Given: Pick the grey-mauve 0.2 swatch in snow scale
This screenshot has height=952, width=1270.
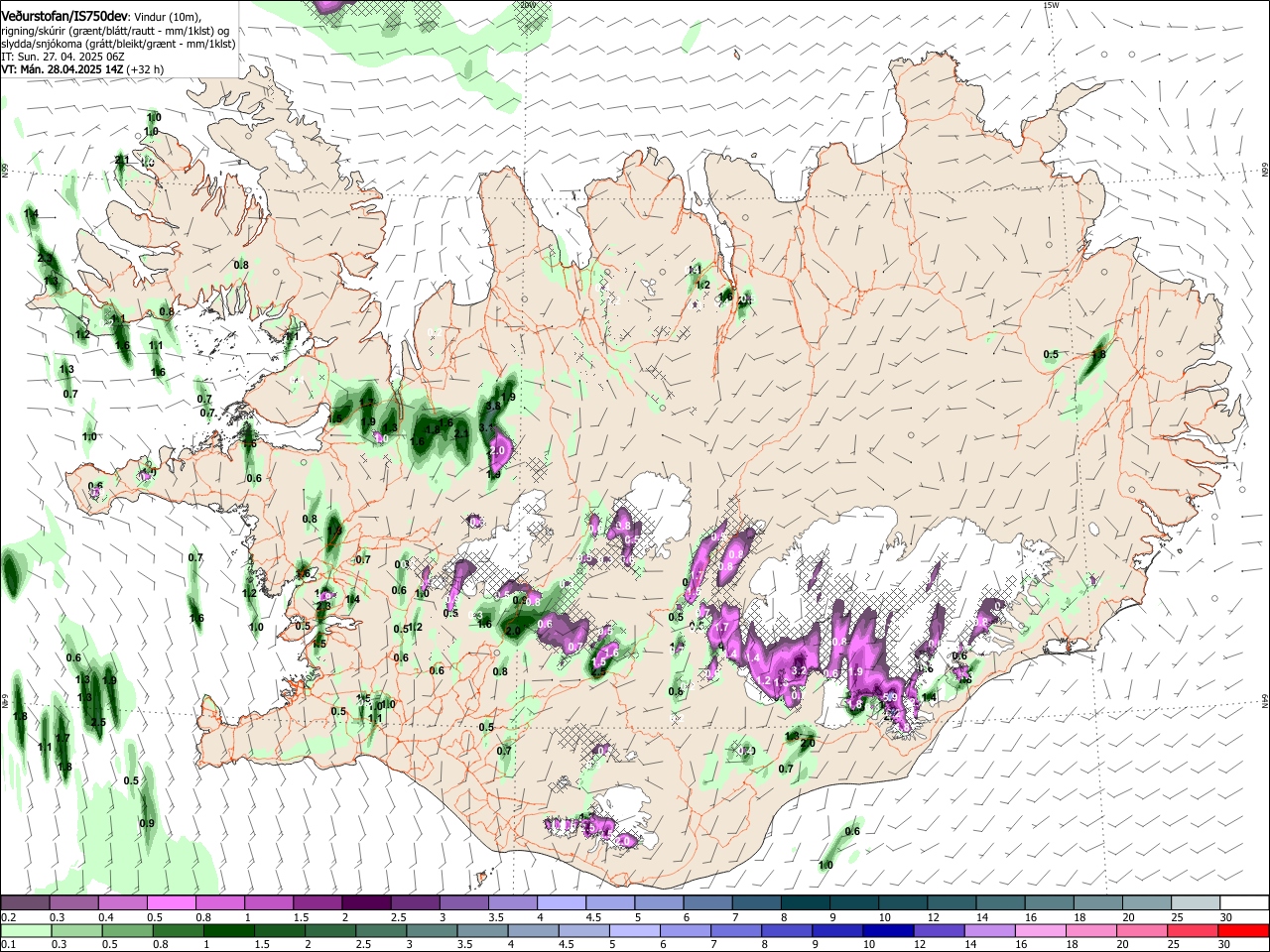Looking at the screenshot, I should click(24, 903).
